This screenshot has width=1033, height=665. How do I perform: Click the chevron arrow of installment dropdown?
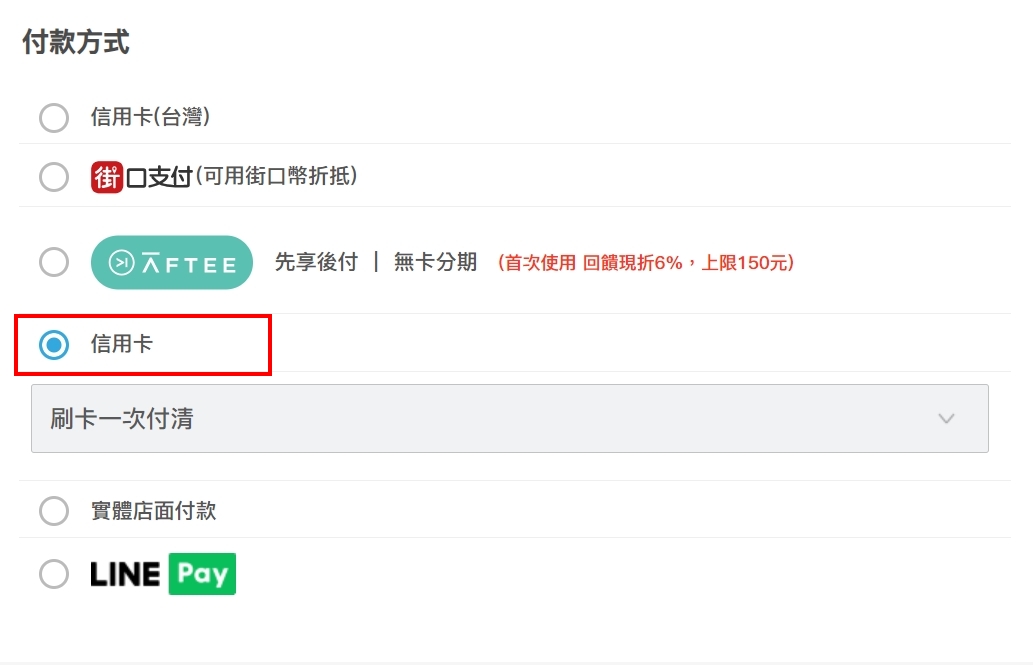[946, 418]
